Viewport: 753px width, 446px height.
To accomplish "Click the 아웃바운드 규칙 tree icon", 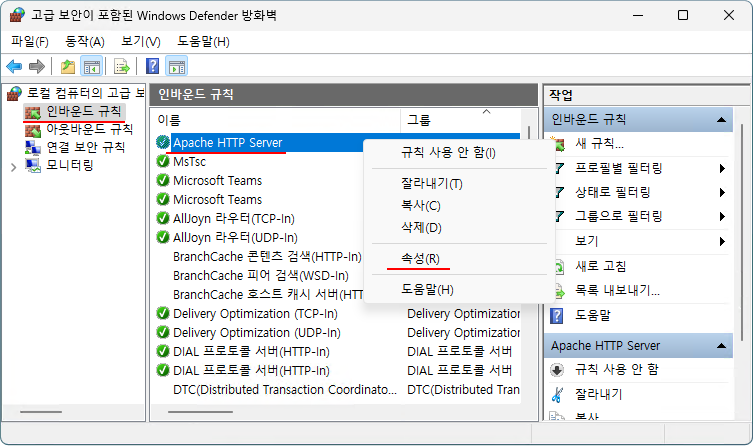I will pyautogui.click(x=33, y=130).
